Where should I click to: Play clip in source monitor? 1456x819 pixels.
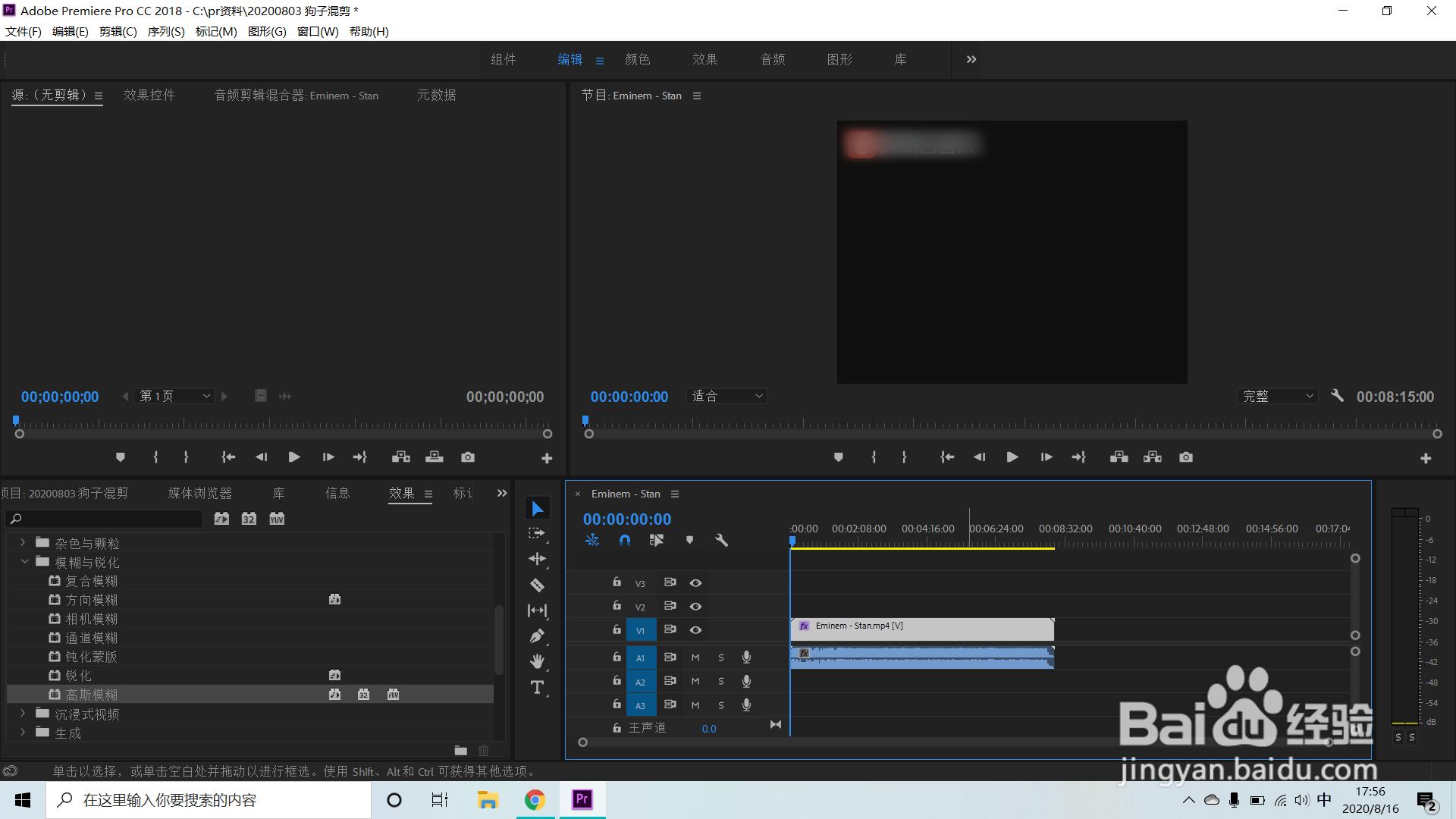(294, 457)
